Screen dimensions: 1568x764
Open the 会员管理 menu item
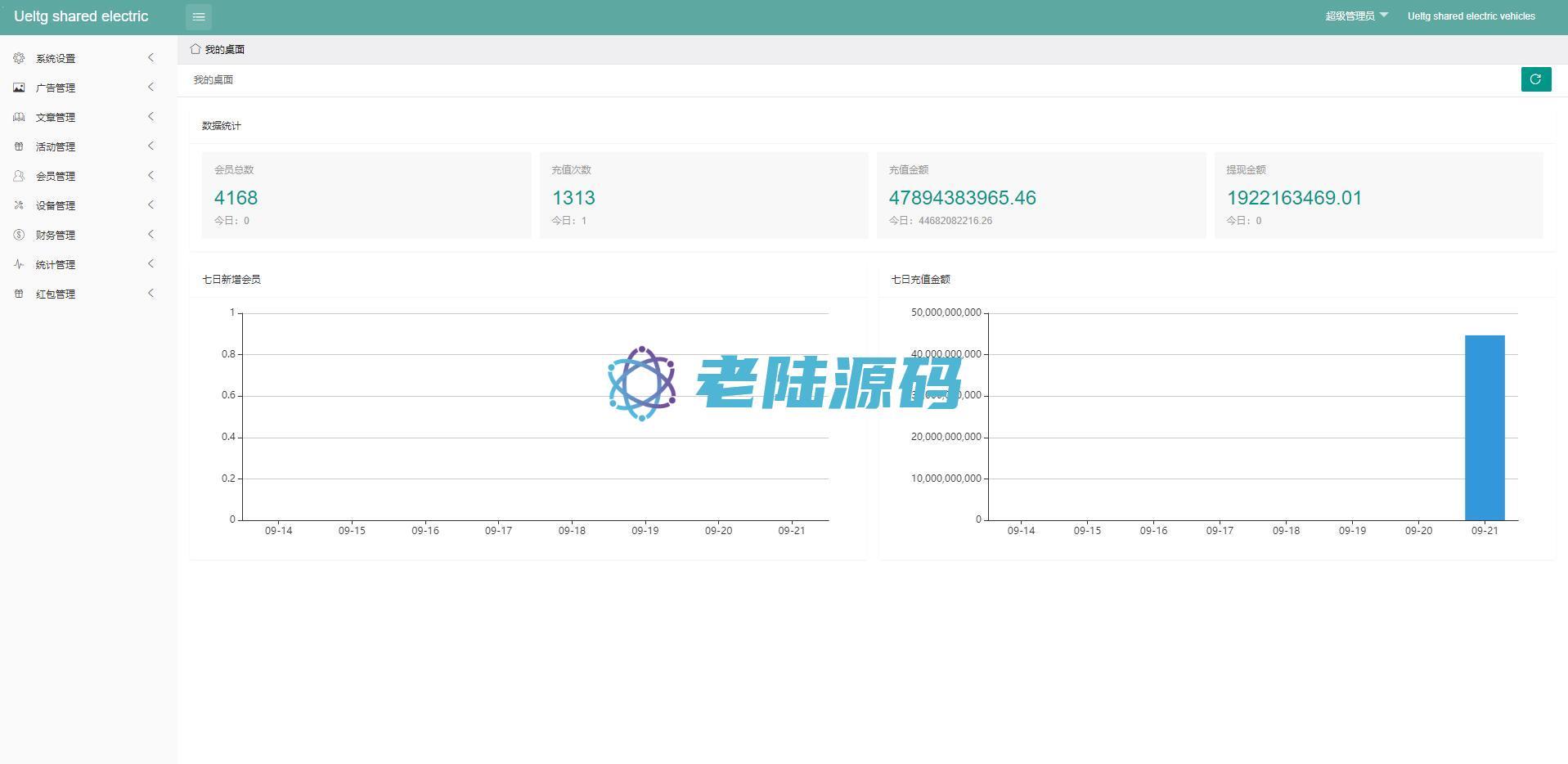pos(56,176)
